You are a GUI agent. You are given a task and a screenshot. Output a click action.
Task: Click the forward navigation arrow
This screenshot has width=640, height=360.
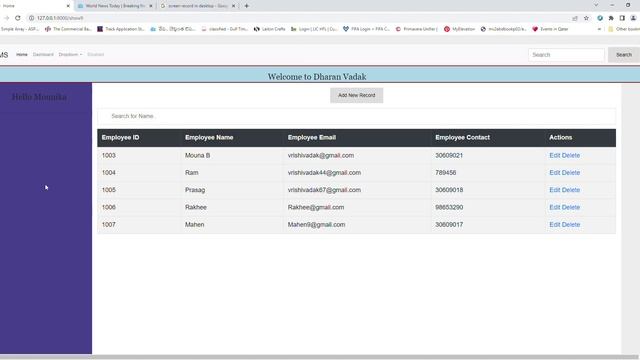(x=6, y=18)
